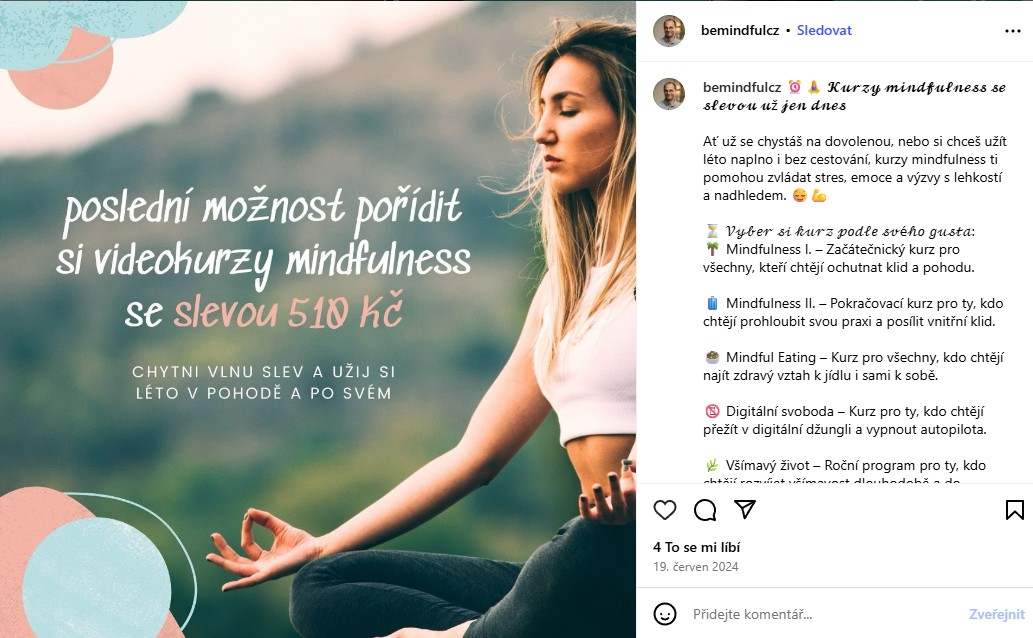Image resolution: width=1033 pixels, height=638 pixels.
Task: Click the Mindfulness II. caption line
Action: click(x=853, y=312)
